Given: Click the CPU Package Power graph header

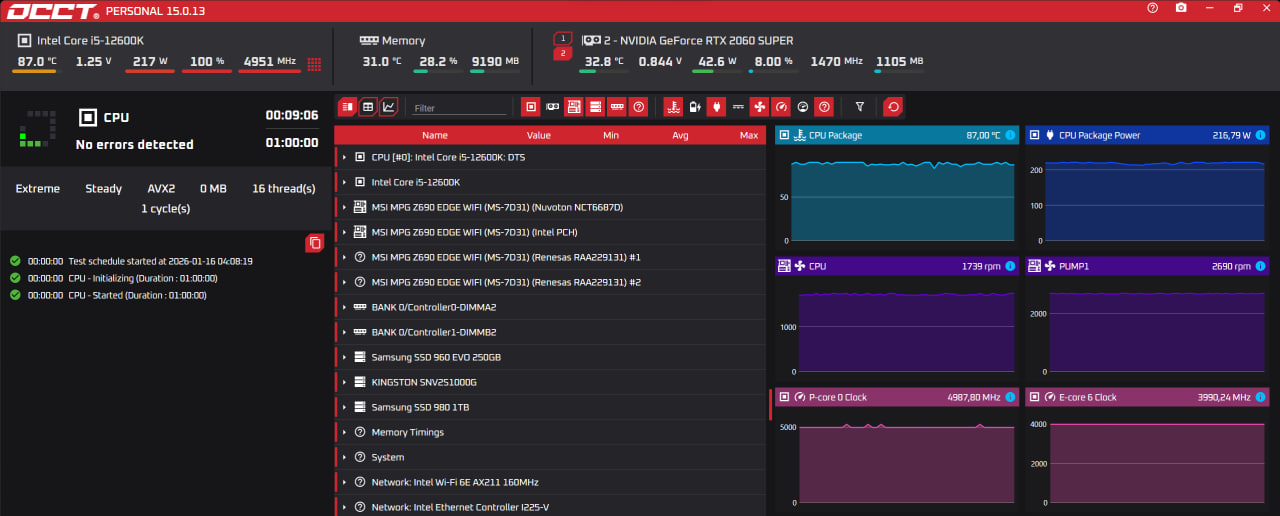Looking at the screenshot, I should coord(1147,135).
